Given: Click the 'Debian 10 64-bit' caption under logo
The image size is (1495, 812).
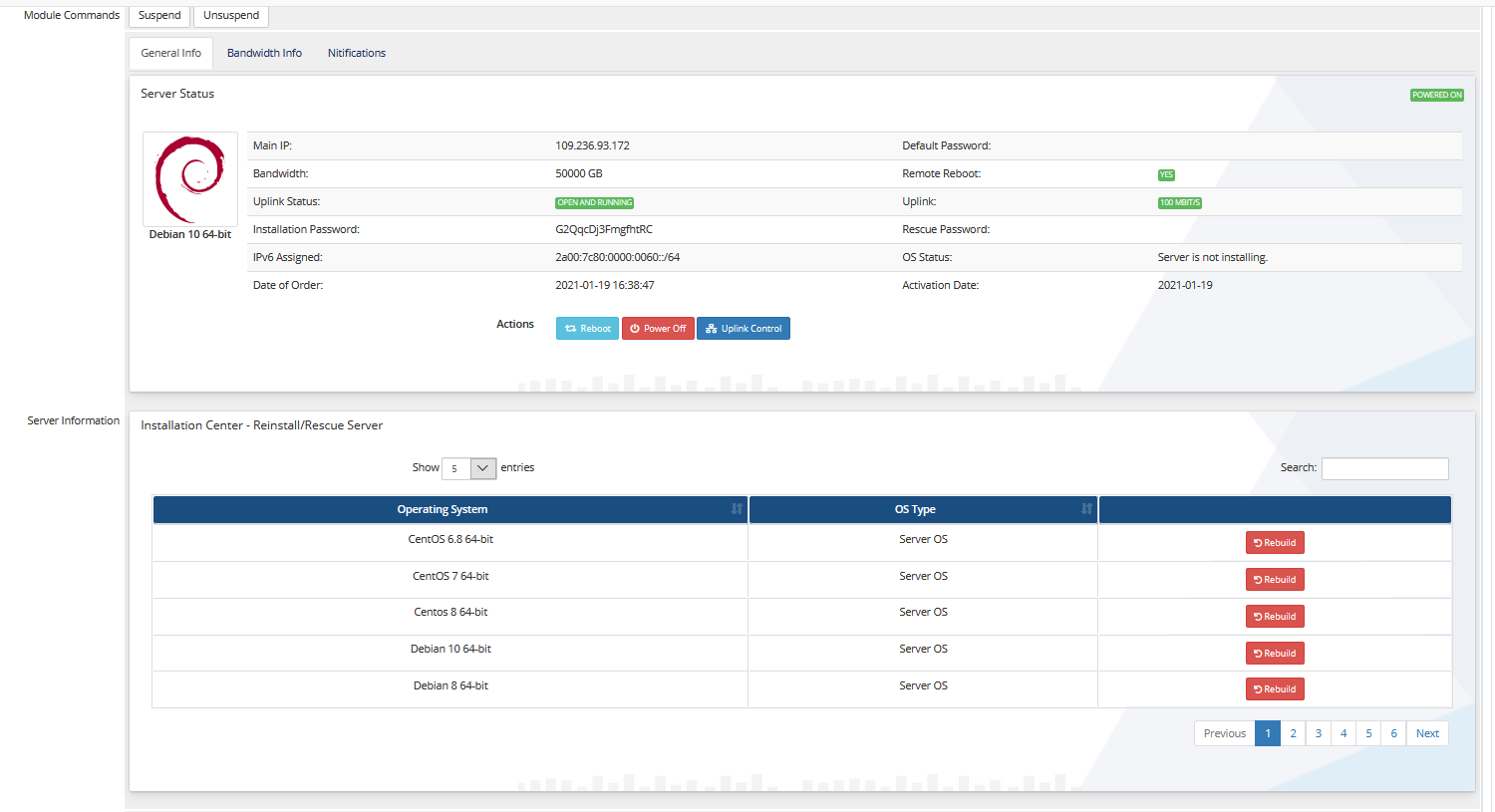Looking at the screenshot, I should [x=190, y=234].
